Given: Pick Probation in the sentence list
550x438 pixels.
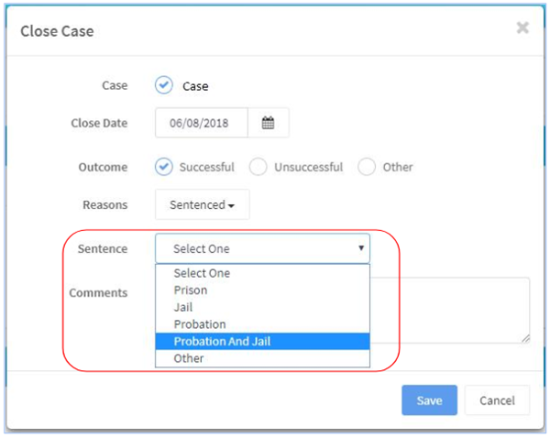Looking at the screenshot, I should click(x=262, y=324).
